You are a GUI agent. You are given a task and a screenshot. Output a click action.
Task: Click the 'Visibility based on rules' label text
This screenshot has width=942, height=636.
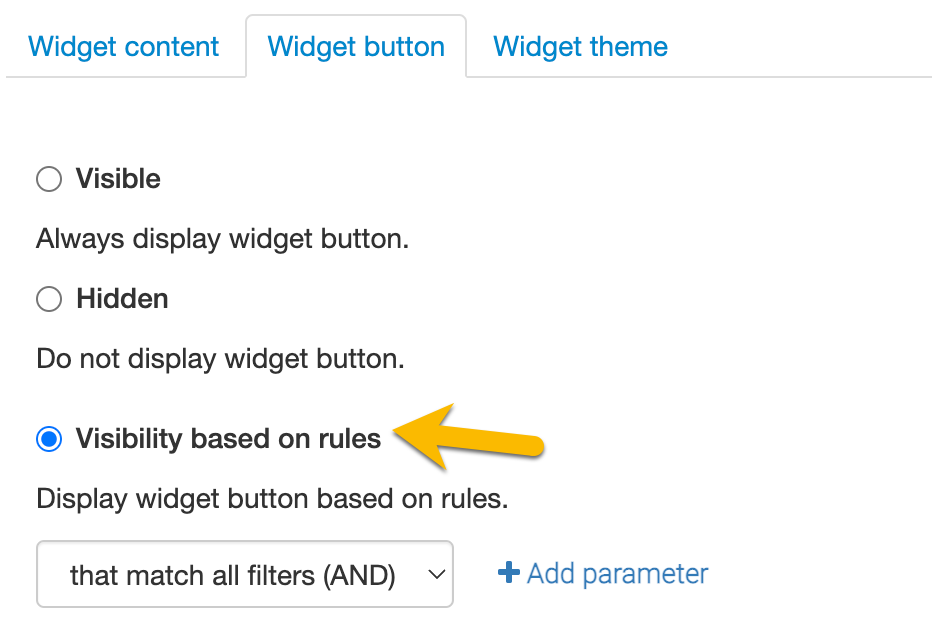tap(228, 439)
